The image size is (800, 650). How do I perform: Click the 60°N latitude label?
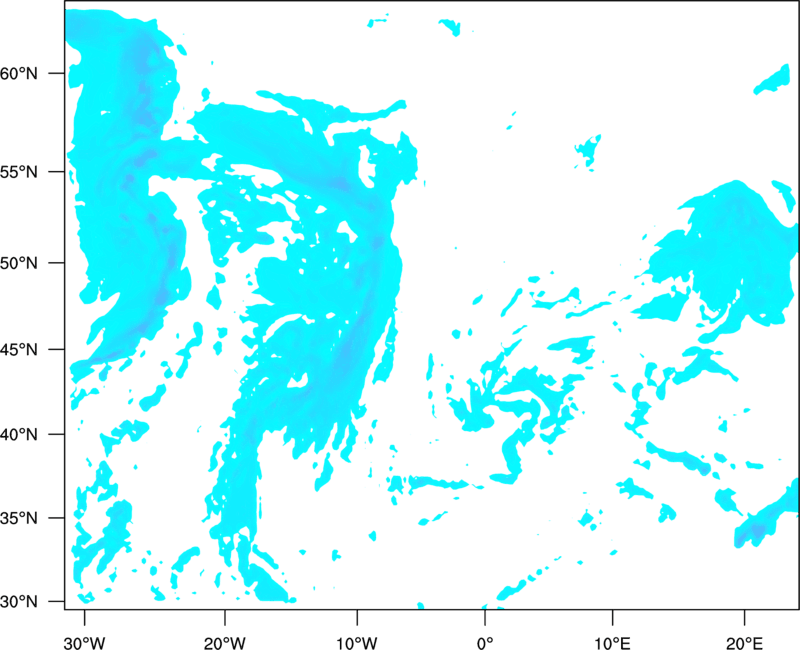click(x=19, y=73)
